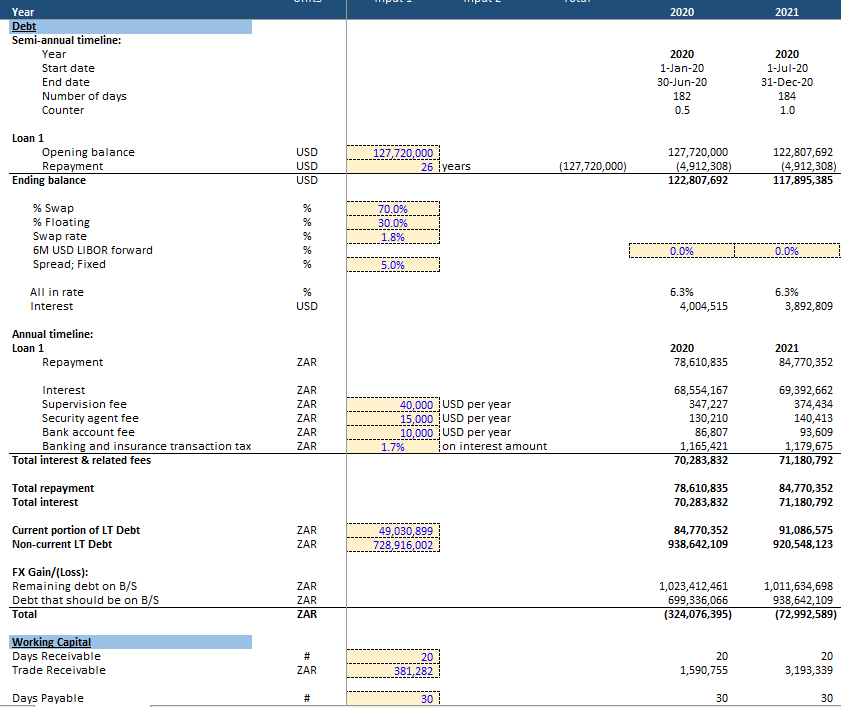
Task: Select Remaining debt on B/S value 1,023,412,461
Action: click(x=694, y=586)
